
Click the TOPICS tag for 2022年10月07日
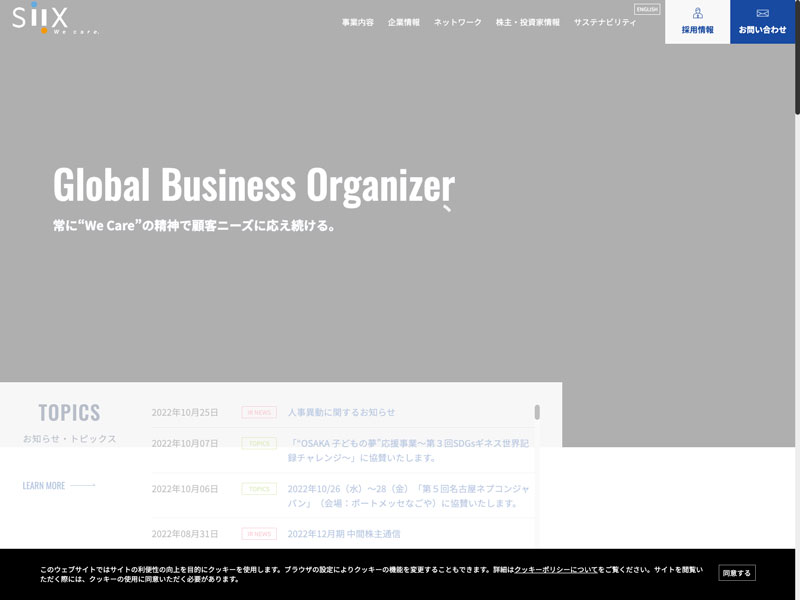pyautogui.click(x=259, y=443)
